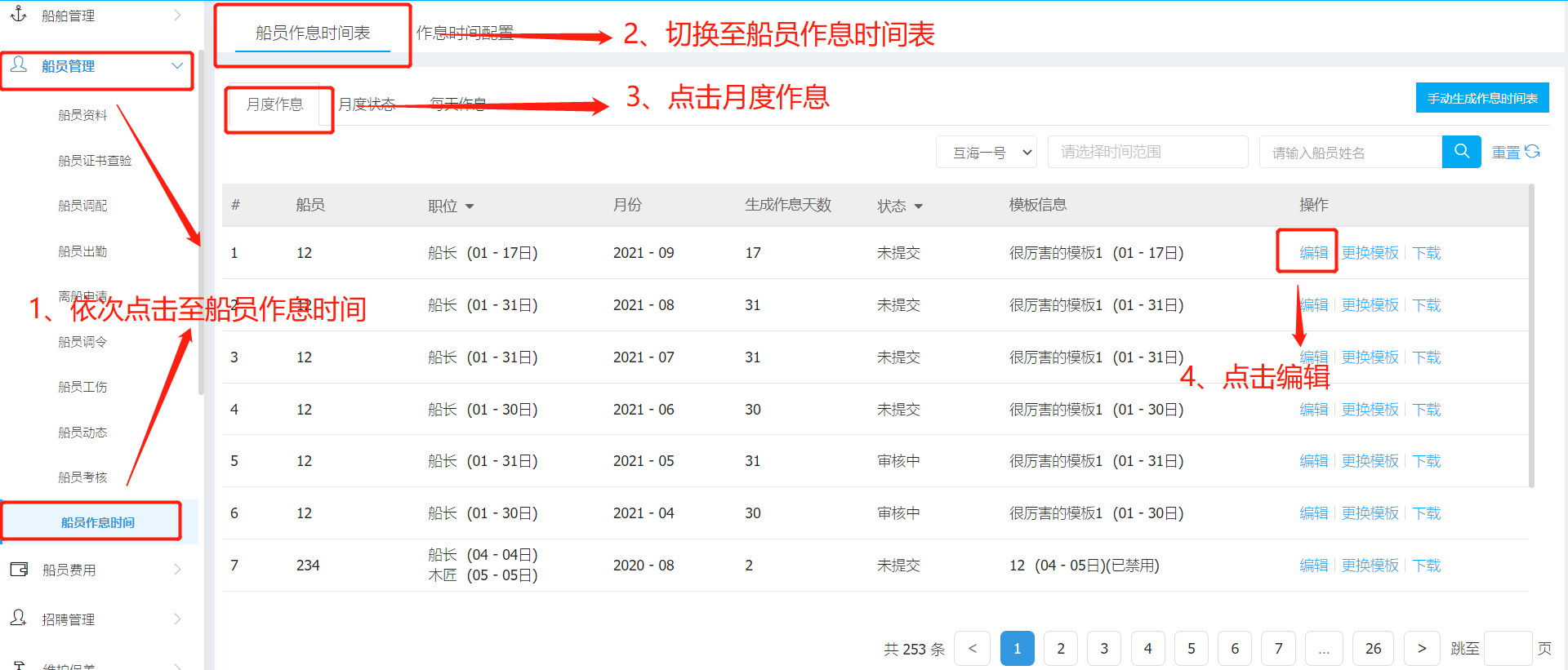Screen dimensions: 1568x670
Task: Click 更换模板 for the 2021 - 08 row
Action: (1370, 305)
